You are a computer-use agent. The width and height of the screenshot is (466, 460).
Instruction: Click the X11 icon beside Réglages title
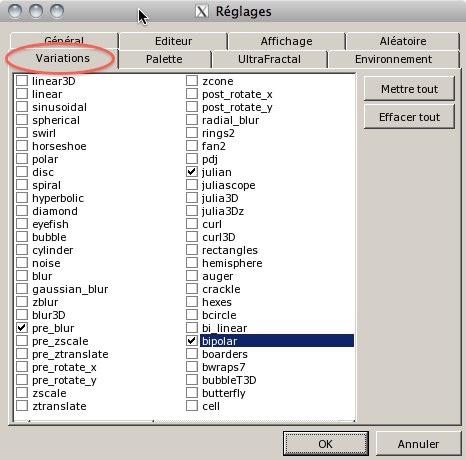pos(202,12)
